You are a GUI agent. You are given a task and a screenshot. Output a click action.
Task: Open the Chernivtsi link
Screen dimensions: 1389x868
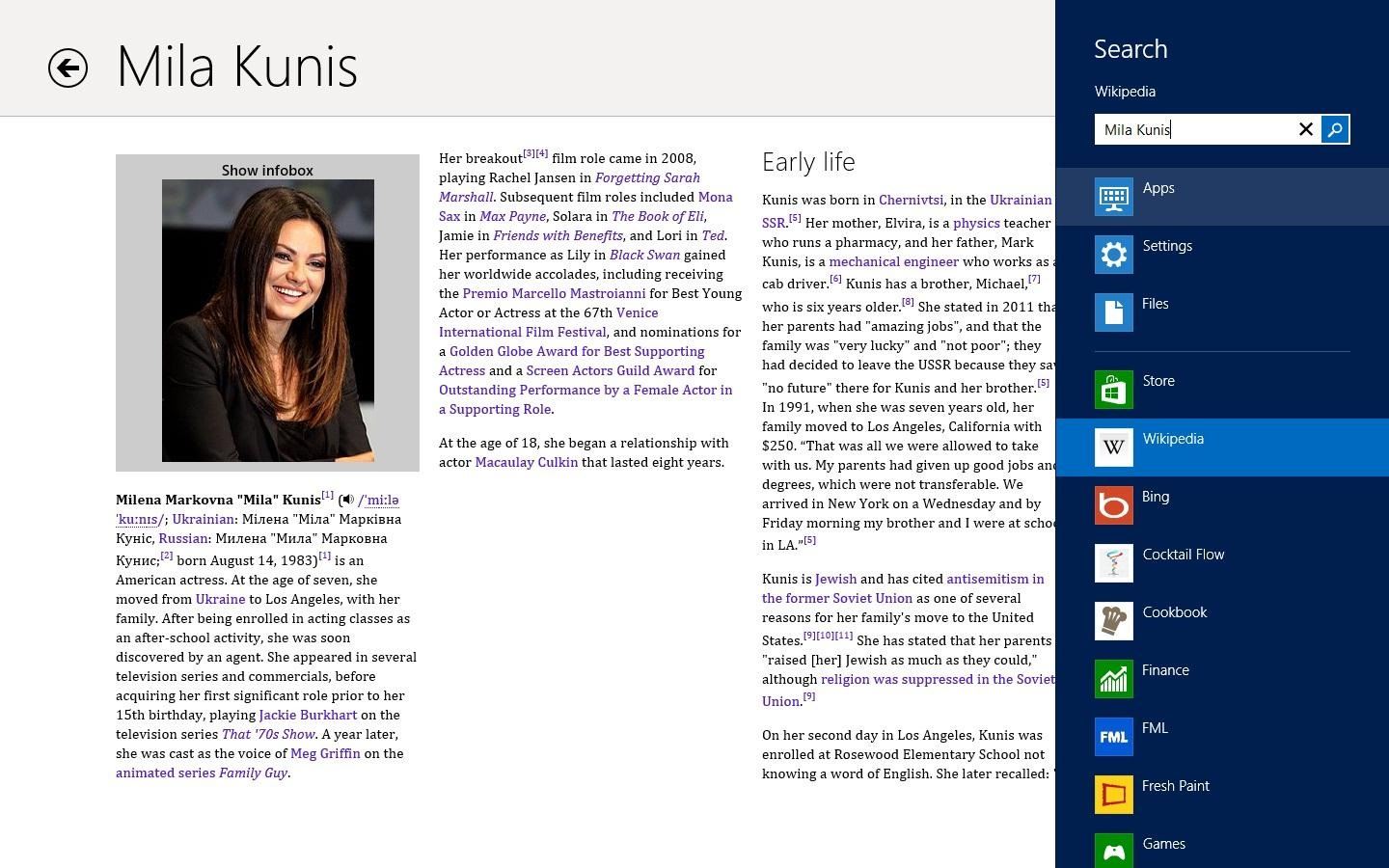coord(911,200)
